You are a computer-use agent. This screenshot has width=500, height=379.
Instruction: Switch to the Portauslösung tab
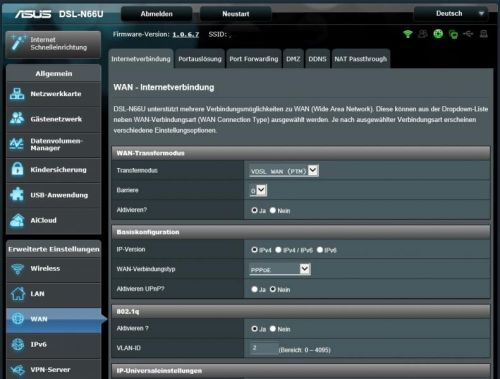[x=200, y=59]
